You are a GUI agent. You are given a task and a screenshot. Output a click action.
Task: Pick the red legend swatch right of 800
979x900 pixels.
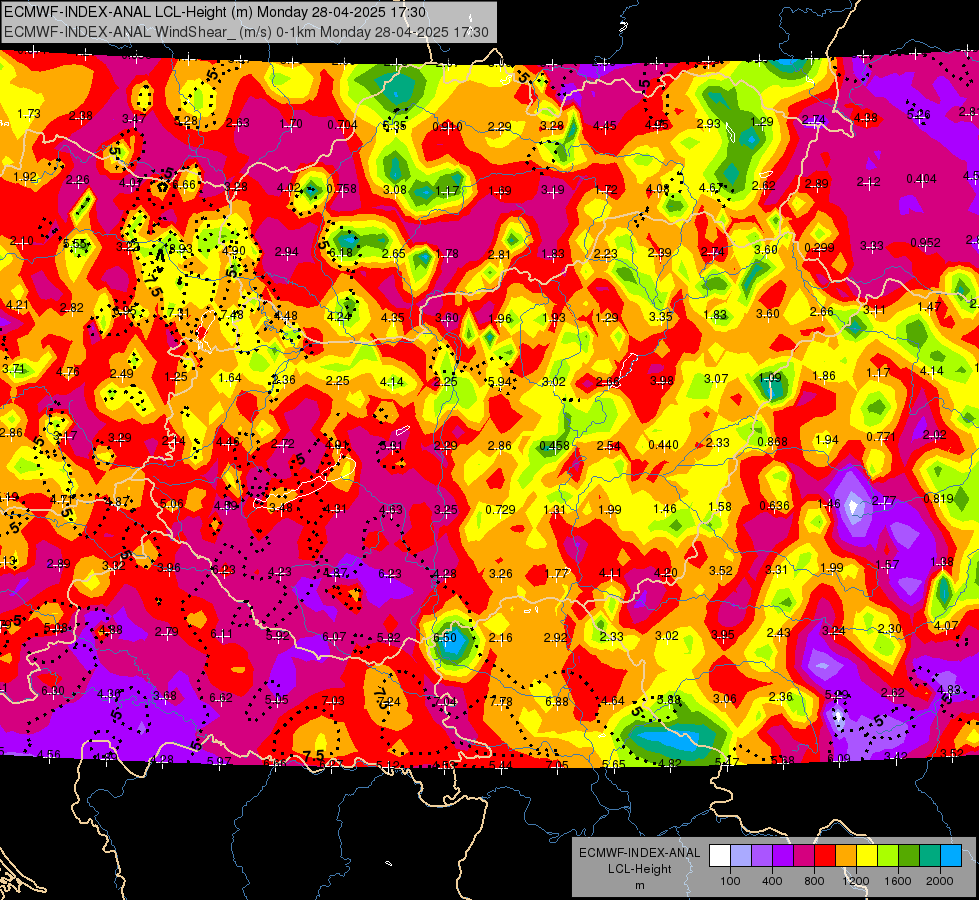point(825,856)
